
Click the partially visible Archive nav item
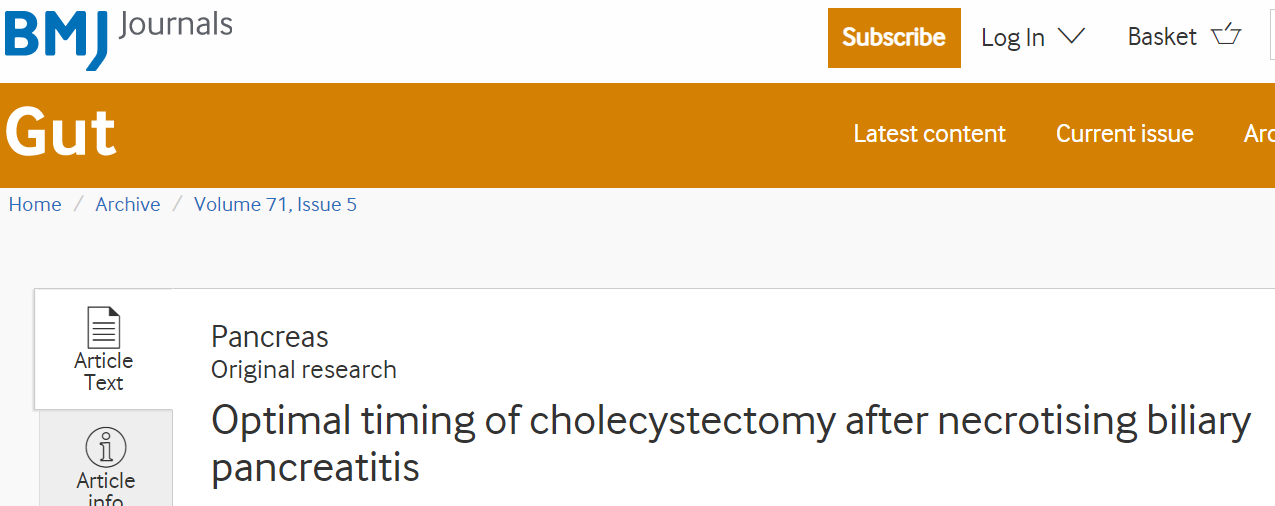(x=1259, y=134)
